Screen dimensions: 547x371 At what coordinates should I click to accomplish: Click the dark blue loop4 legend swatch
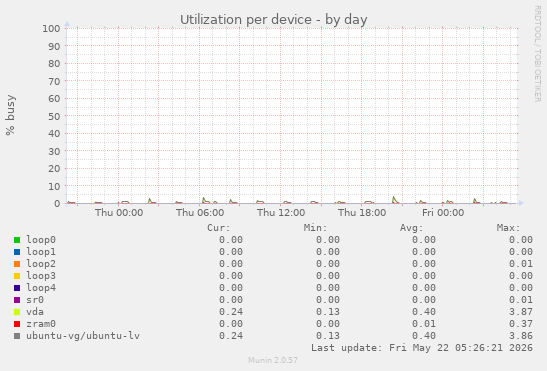pyautogui.click(x=17, y=288)
